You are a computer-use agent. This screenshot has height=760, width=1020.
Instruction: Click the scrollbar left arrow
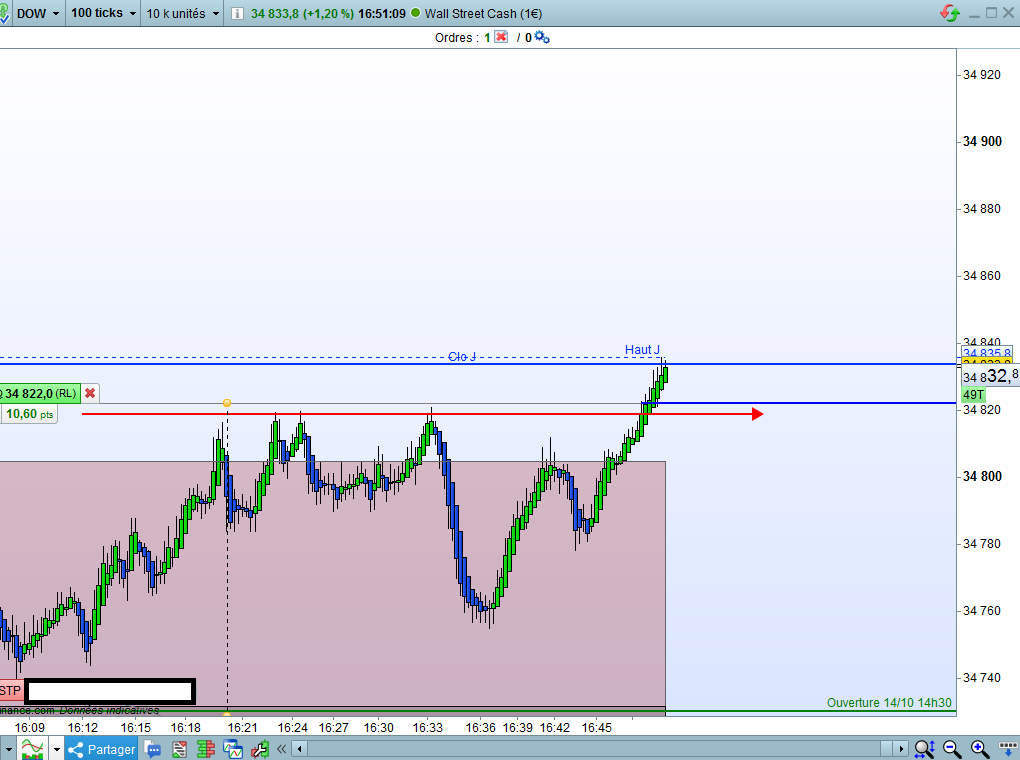click(x=300, y=749)
